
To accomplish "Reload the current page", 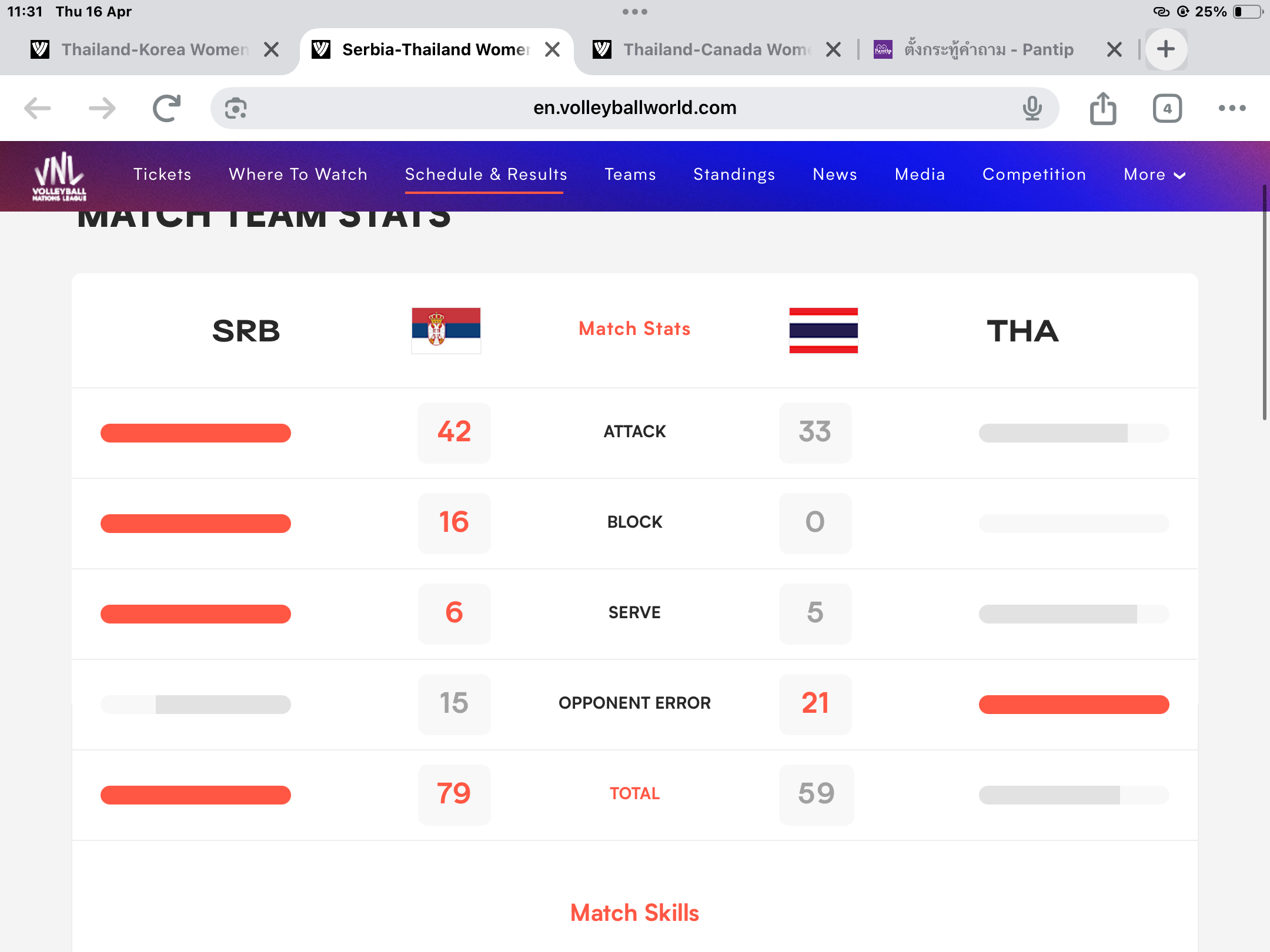I will tap(166, 108).
